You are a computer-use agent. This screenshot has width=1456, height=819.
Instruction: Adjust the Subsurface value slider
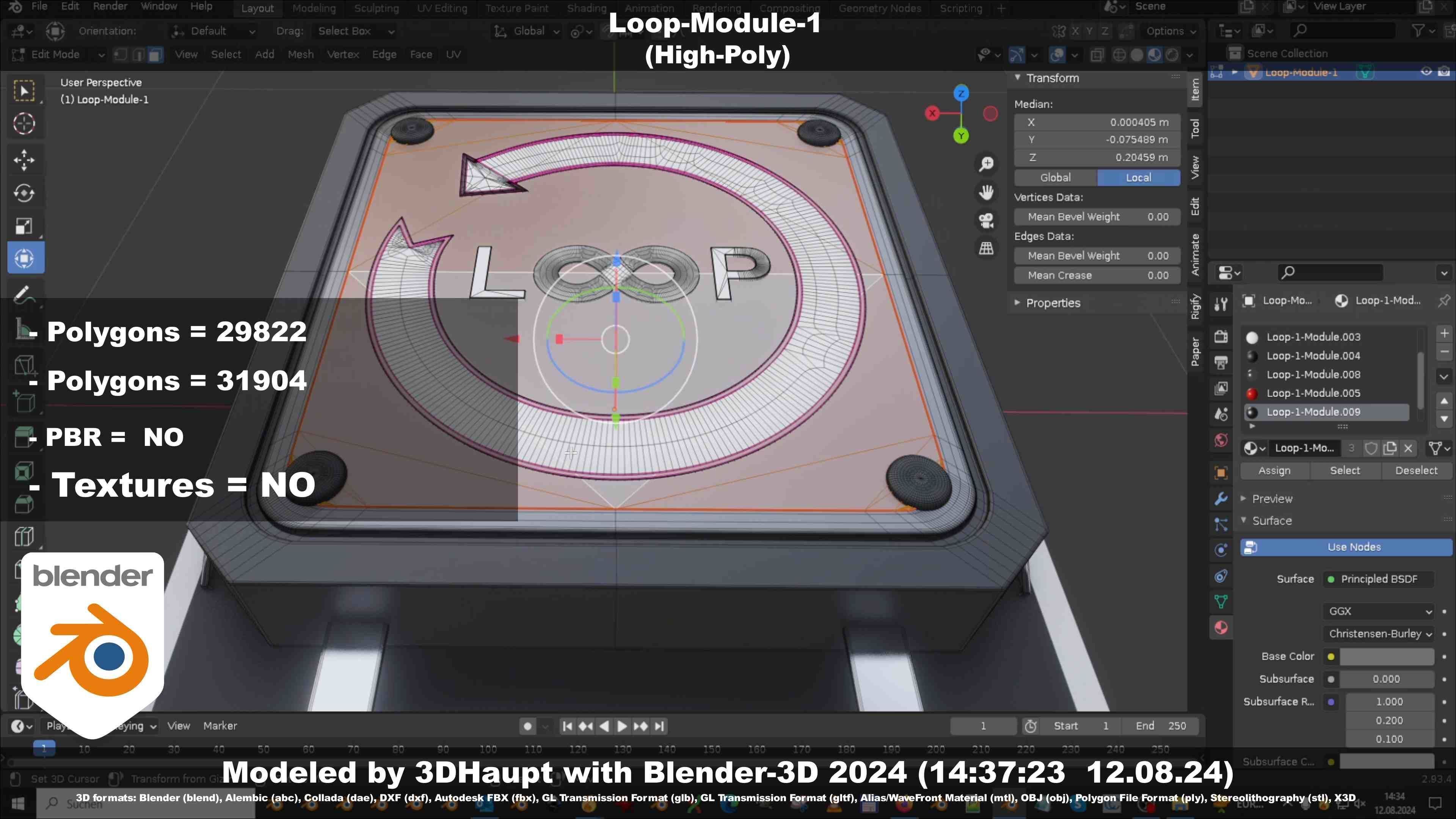tap(1387, 679)
